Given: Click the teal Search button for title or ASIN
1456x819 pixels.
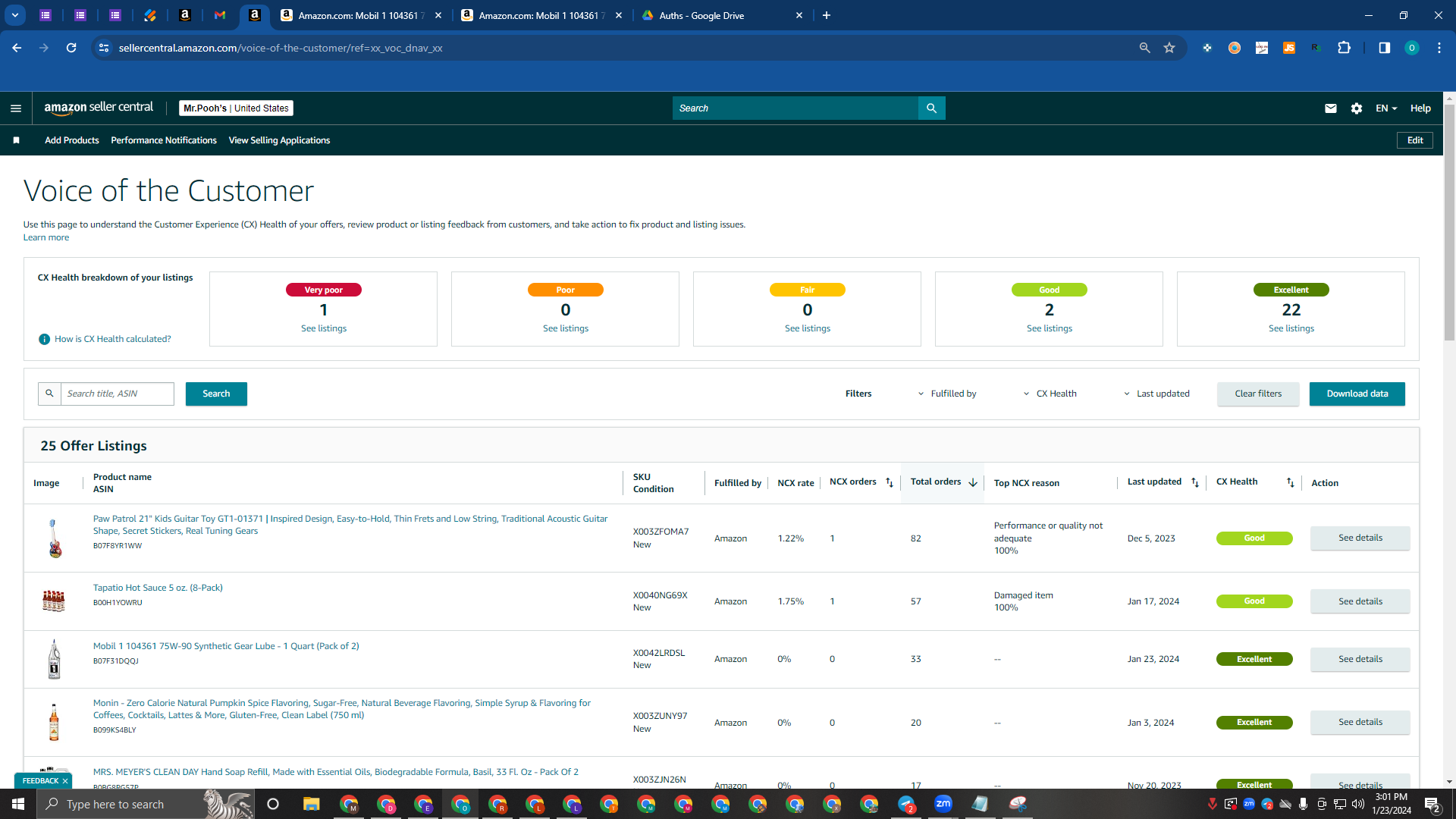Looking at the screenshot, I should click(x=216, y=394).
